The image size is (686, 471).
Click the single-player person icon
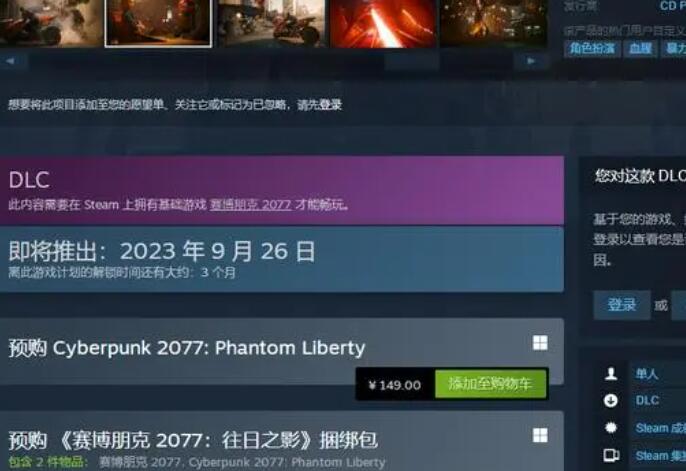click(611, 373)
